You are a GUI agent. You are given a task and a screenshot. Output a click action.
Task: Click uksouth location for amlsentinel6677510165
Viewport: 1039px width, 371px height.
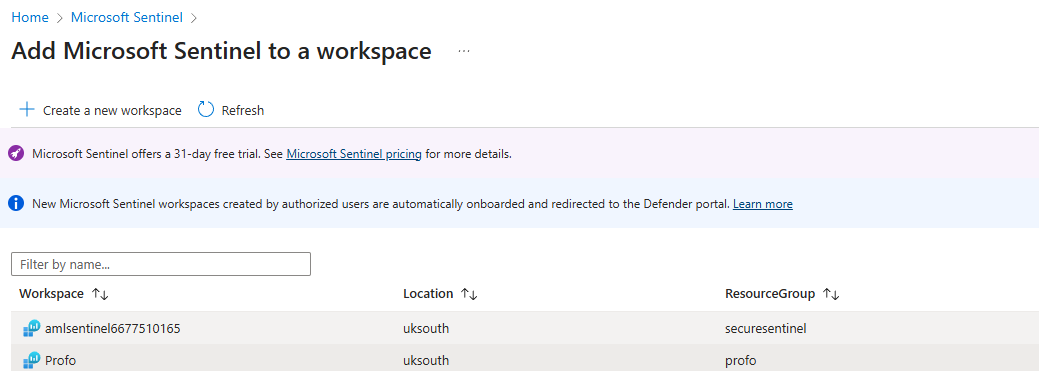coord(426,328)
